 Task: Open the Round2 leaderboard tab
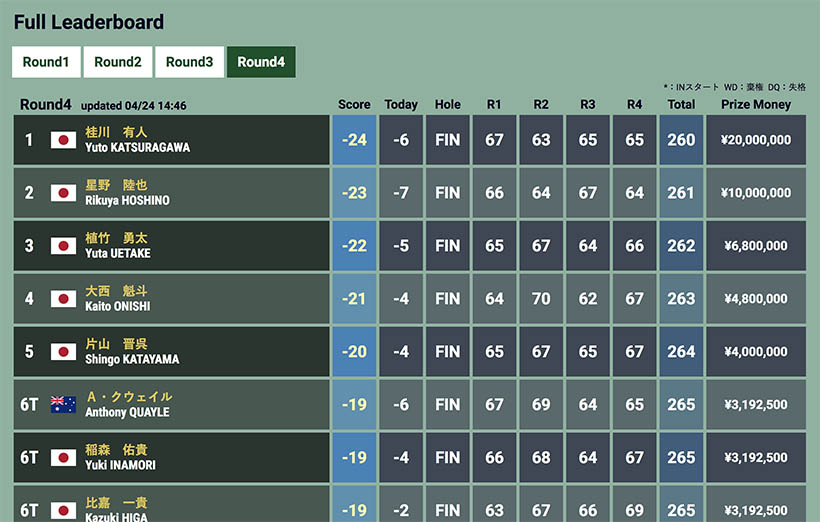point(118,62)
